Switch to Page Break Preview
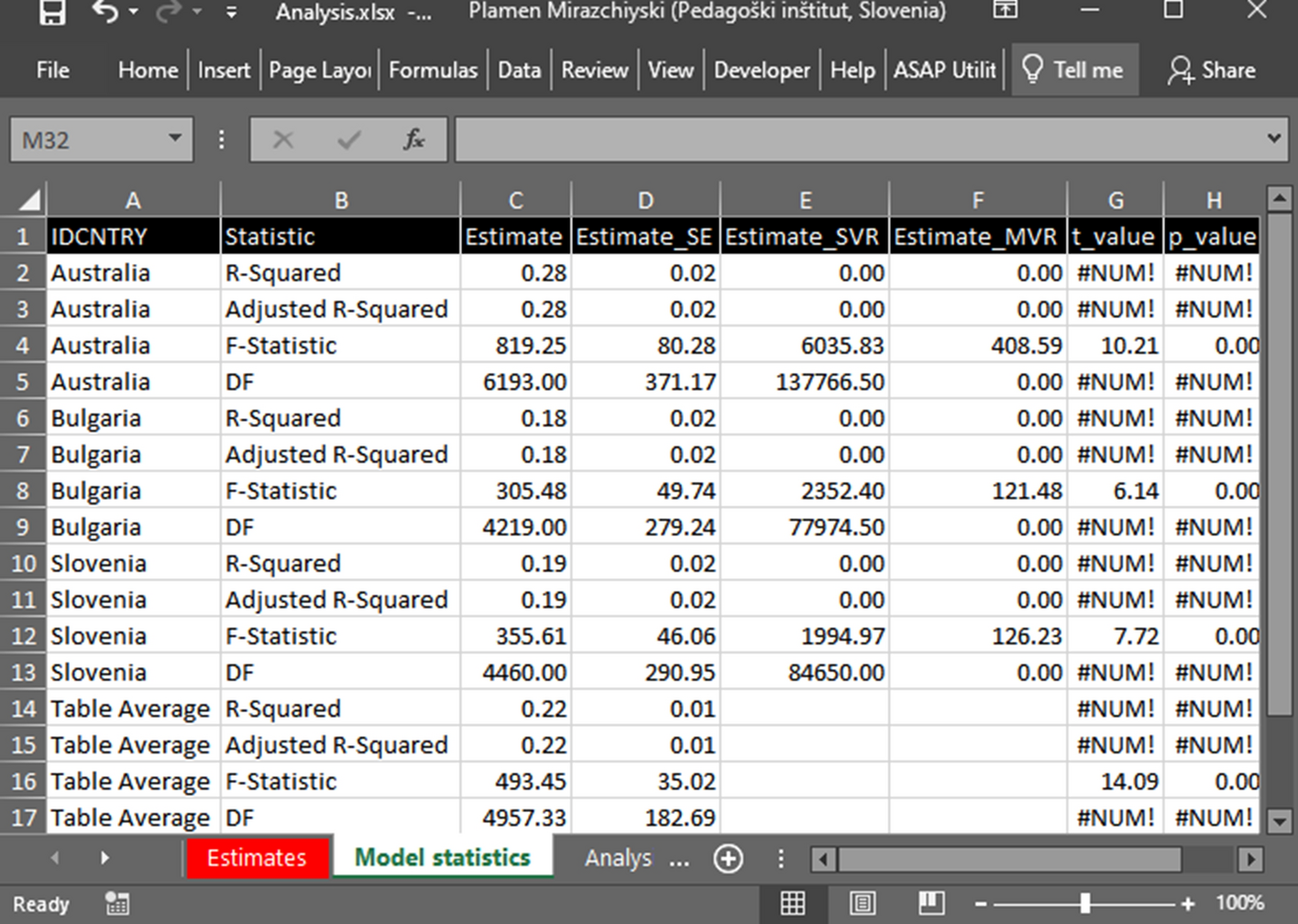 coord(930,903)
